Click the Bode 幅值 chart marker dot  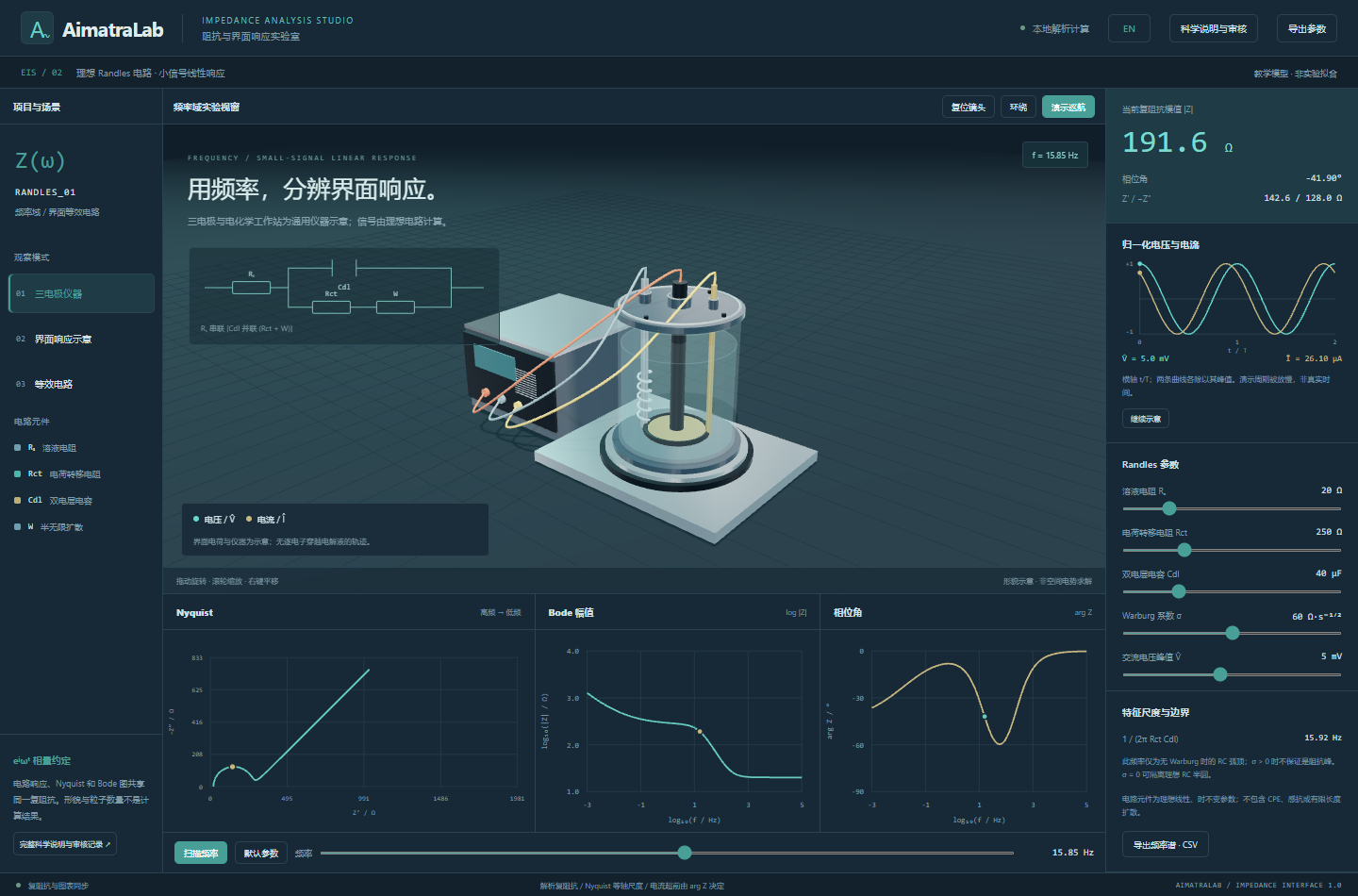700,731
